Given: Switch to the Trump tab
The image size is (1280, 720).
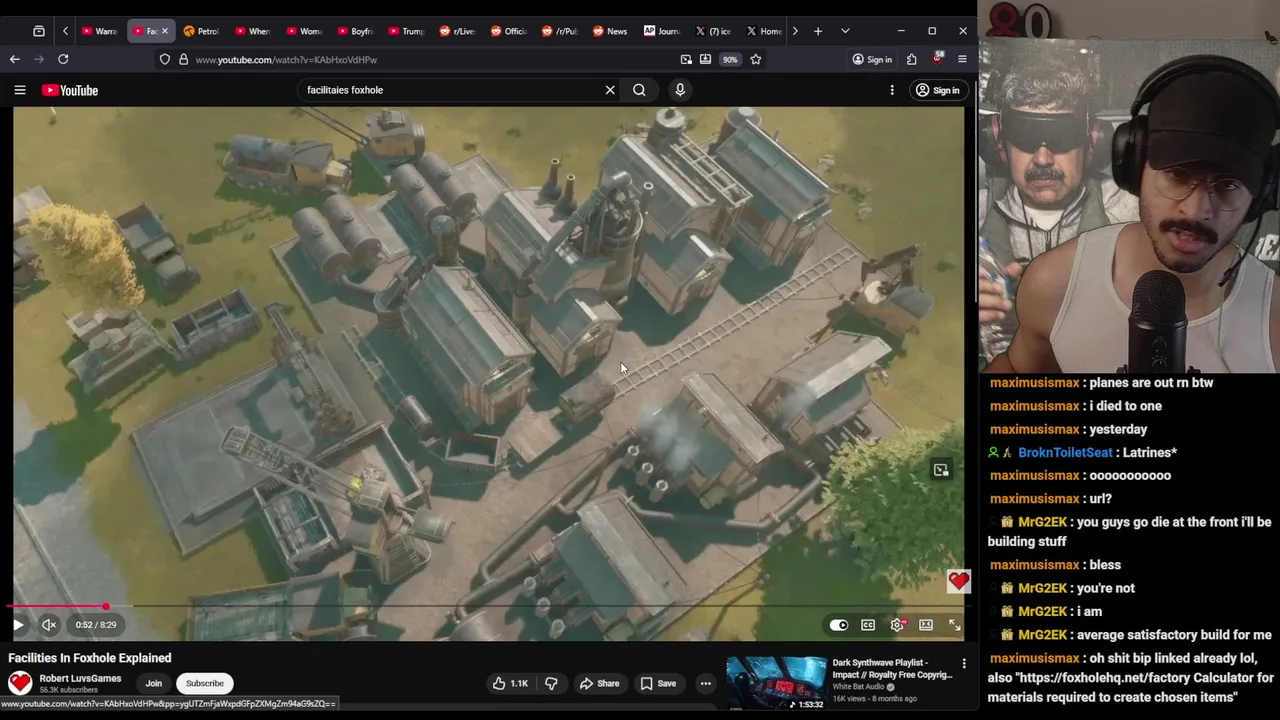Looking at the screenshot, I should [406, 31].
